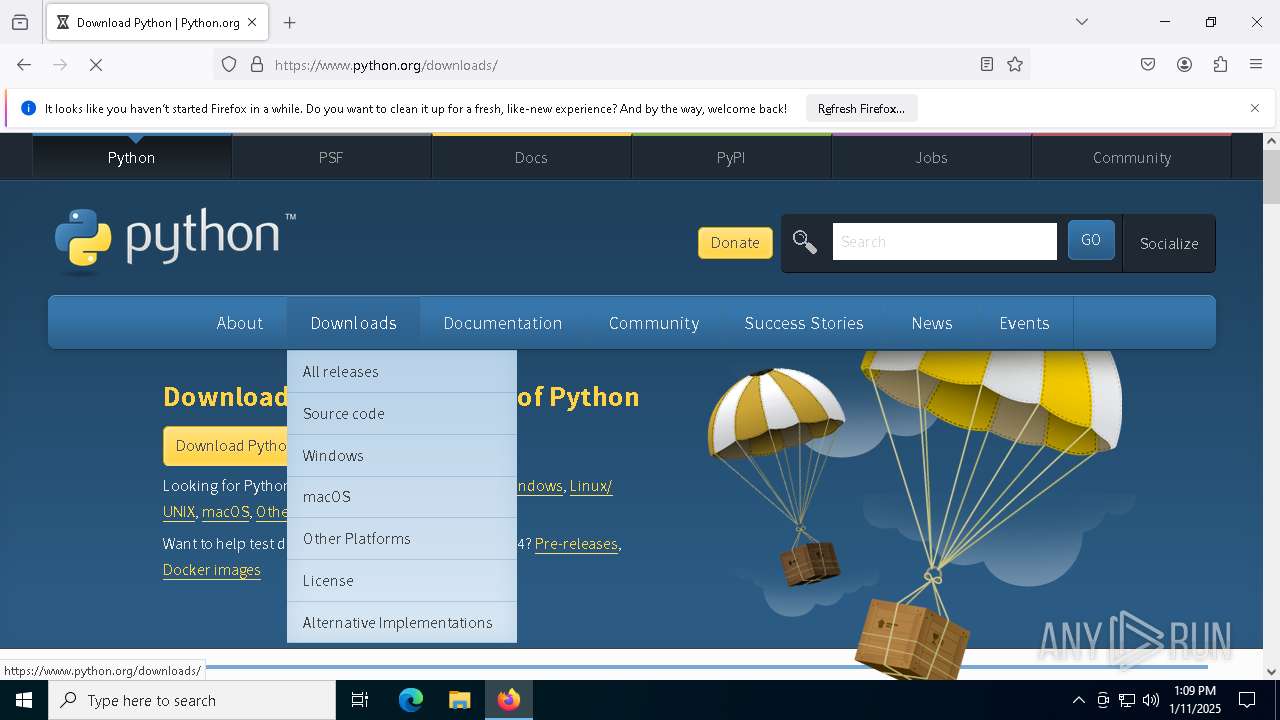Viewport: 1280px width, 720px height.
Task: Click the Firefox View icon
Action: click(x=20, y=22)
